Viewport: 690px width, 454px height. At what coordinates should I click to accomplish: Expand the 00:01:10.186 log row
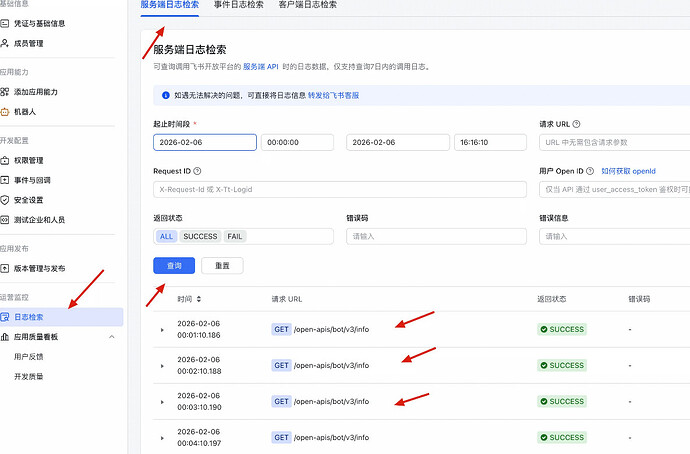(x=161, y=329)
